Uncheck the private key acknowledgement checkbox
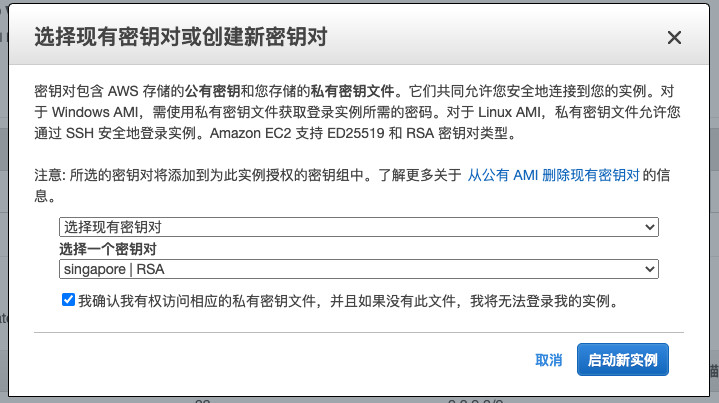 [68, 299]
